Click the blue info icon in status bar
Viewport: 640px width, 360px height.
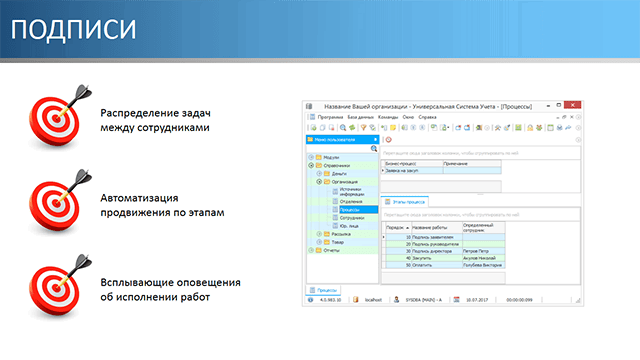(311, 300)
